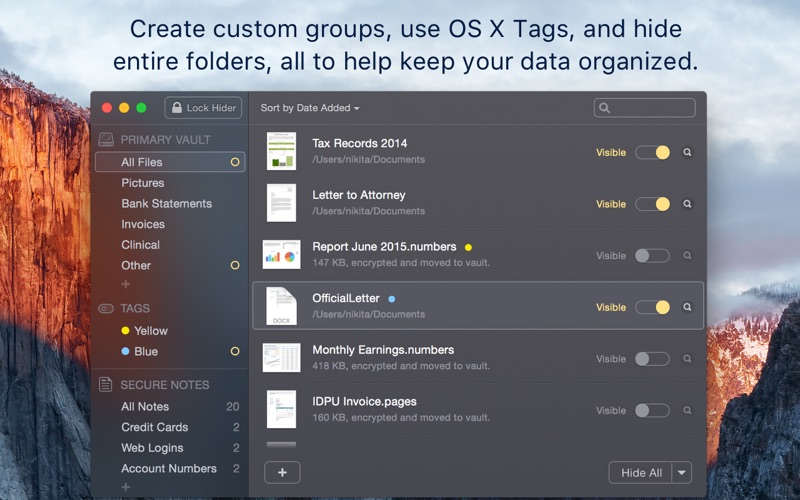
Task: Click the plus icon below the Other group
Action: point(126,284)
